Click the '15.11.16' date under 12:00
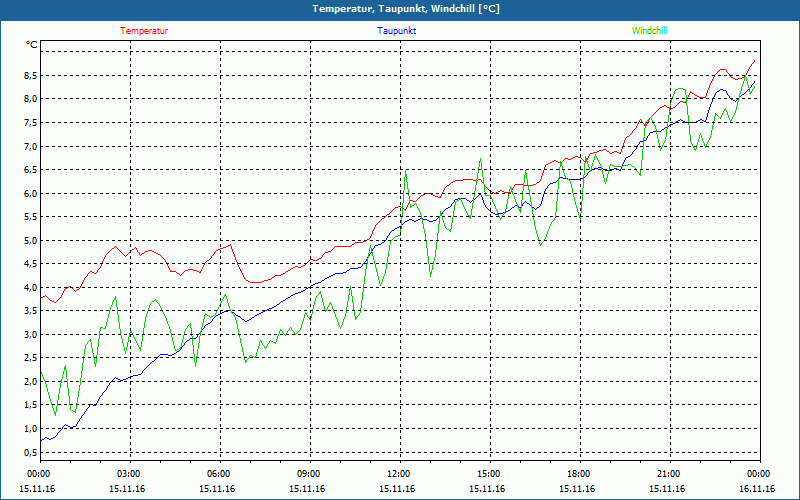800x500 pixels. pos(397,489)
